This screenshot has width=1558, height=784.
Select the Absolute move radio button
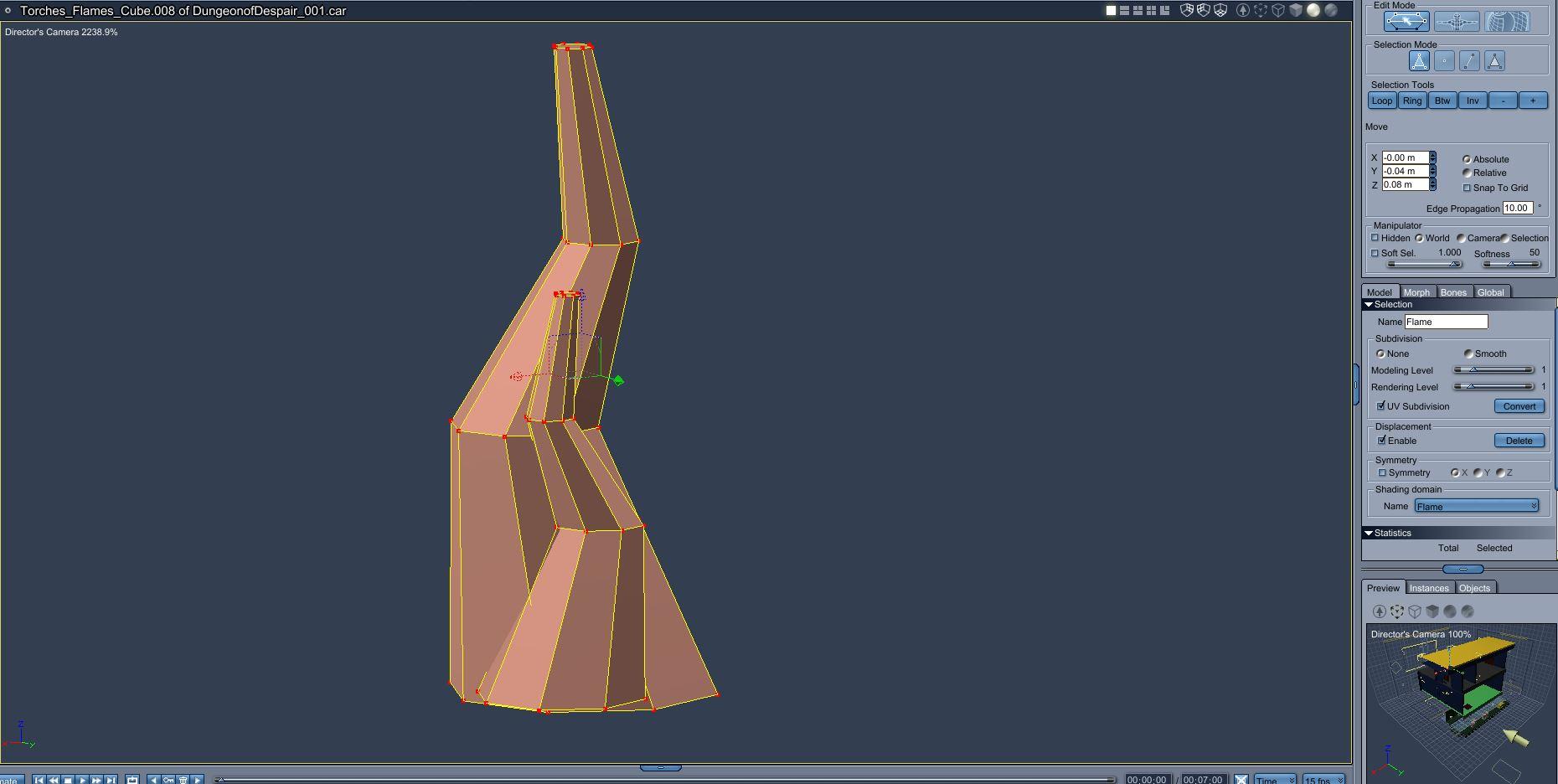click(x=1467, y=159)
